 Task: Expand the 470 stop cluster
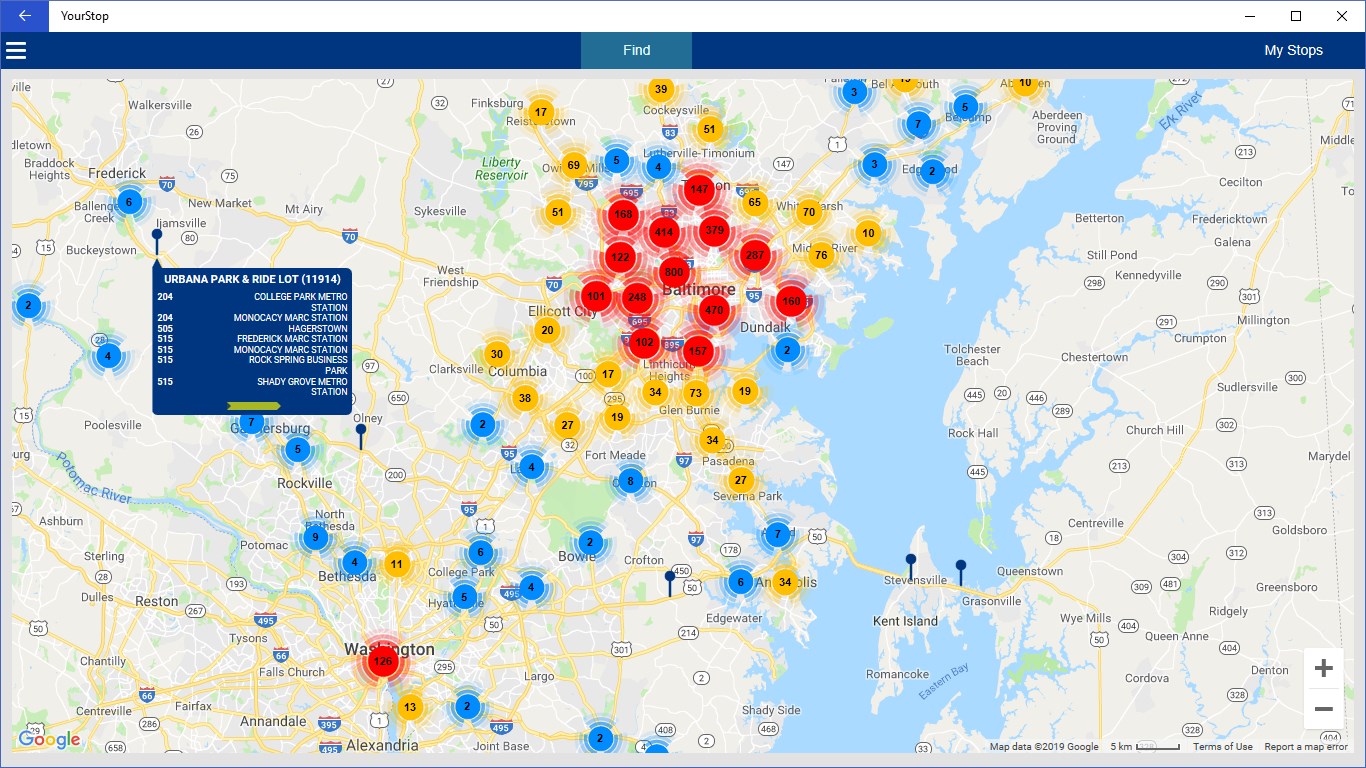[x=714, y=310]
